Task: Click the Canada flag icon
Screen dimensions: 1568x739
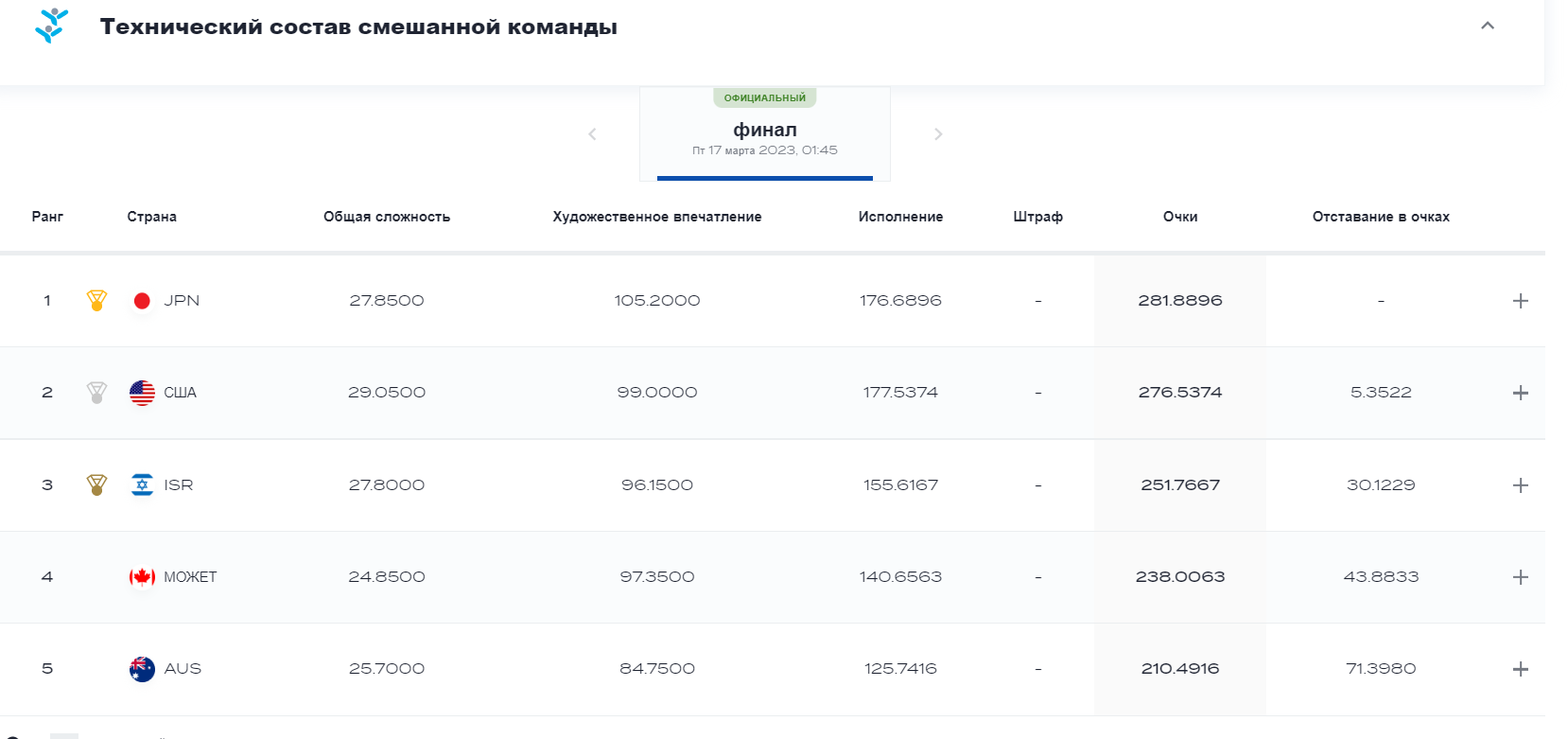Action: (142, 577)
